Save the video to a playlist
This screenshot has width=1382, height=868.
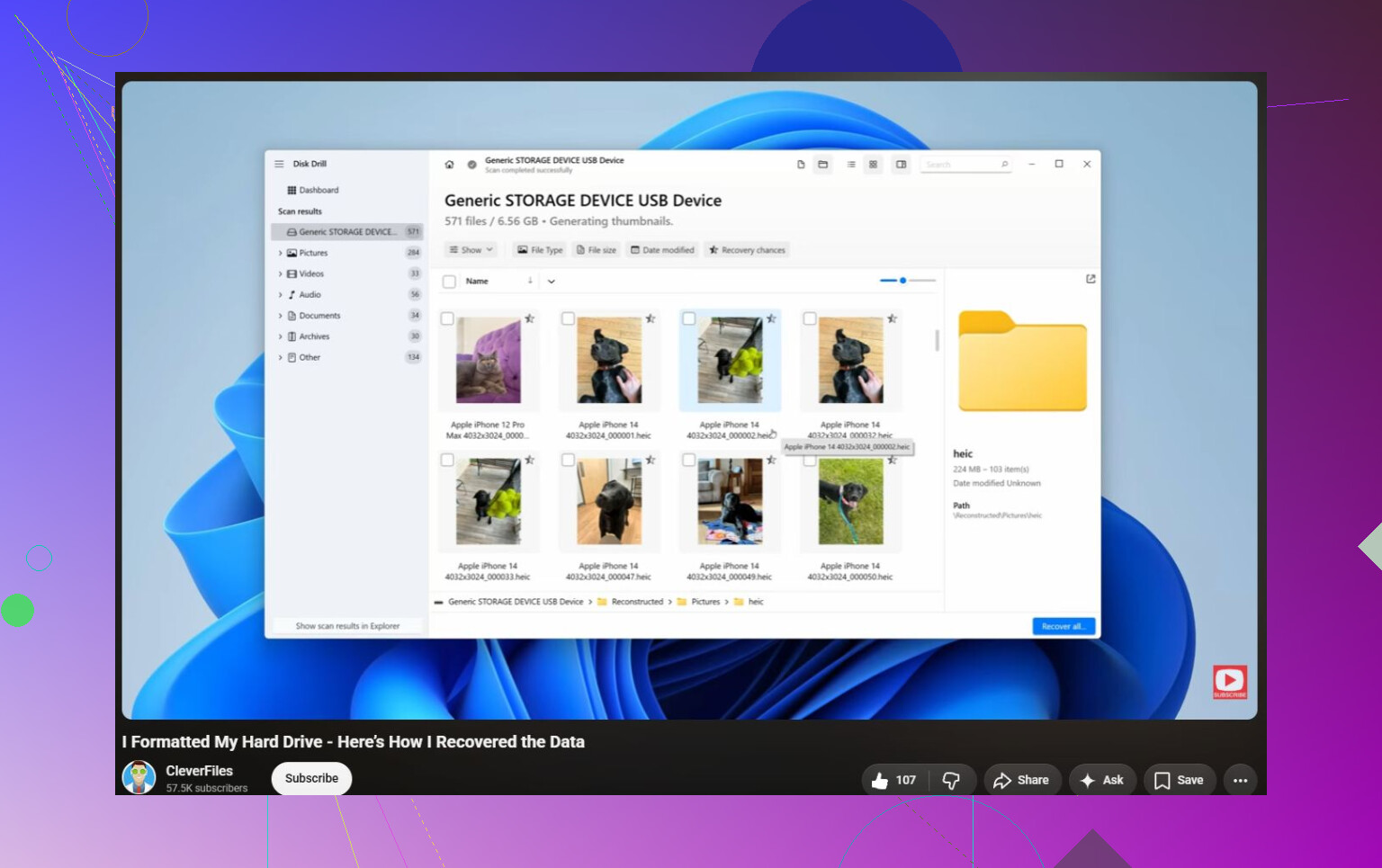[x=1180, y=780]
